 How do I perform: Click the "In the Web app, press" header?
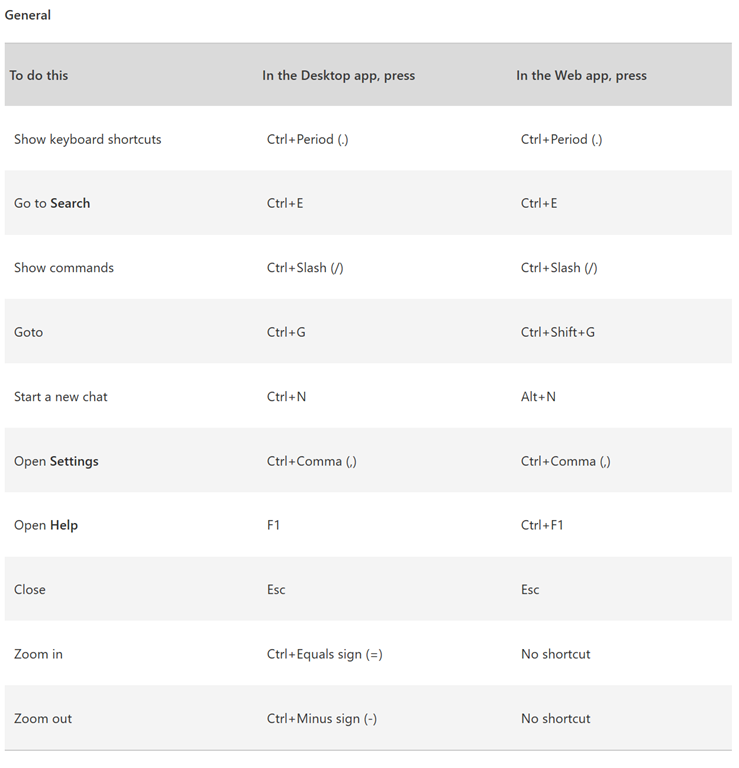click(x=581, y=75)
